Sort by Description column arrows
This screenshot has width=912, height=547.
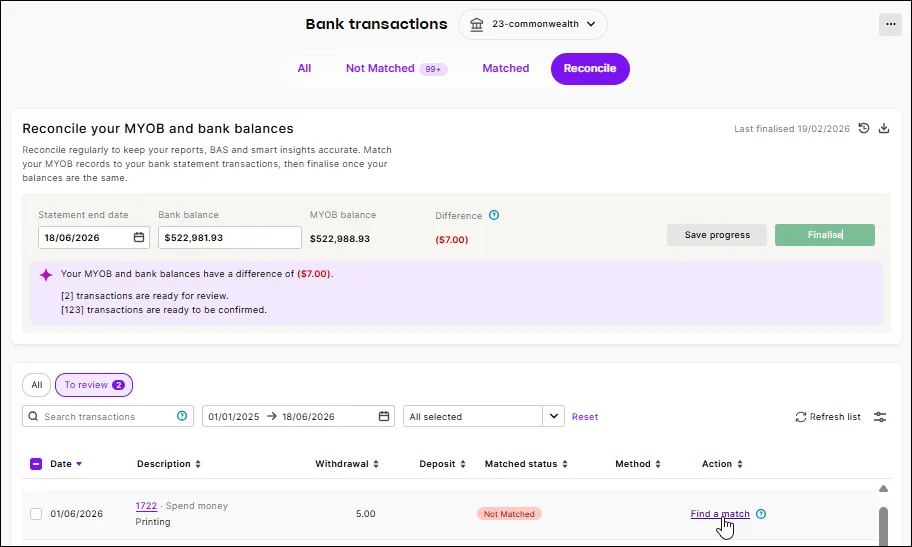198,464
